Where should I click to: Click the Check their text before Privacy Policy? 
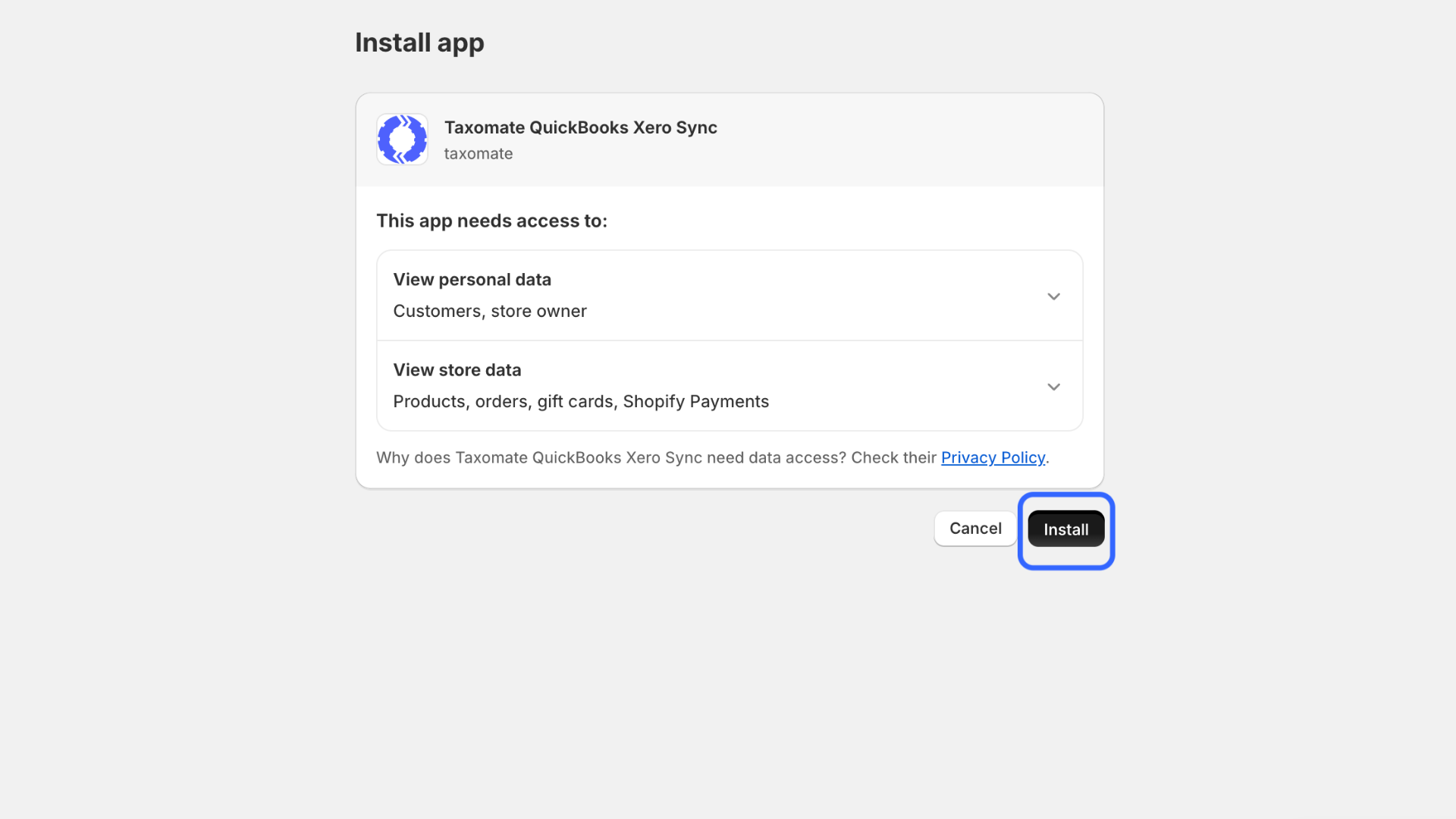pos(893,457)
